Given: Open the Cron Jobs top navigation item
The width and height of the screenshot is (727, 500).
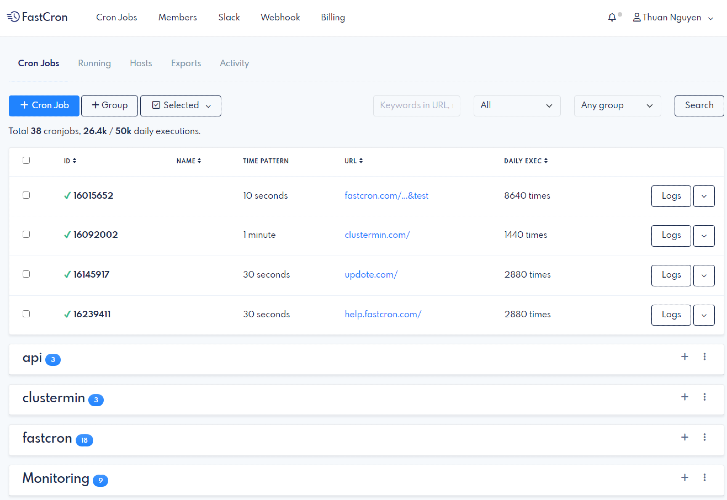Looking at the screenshot, I should click(x=117, y=18).
